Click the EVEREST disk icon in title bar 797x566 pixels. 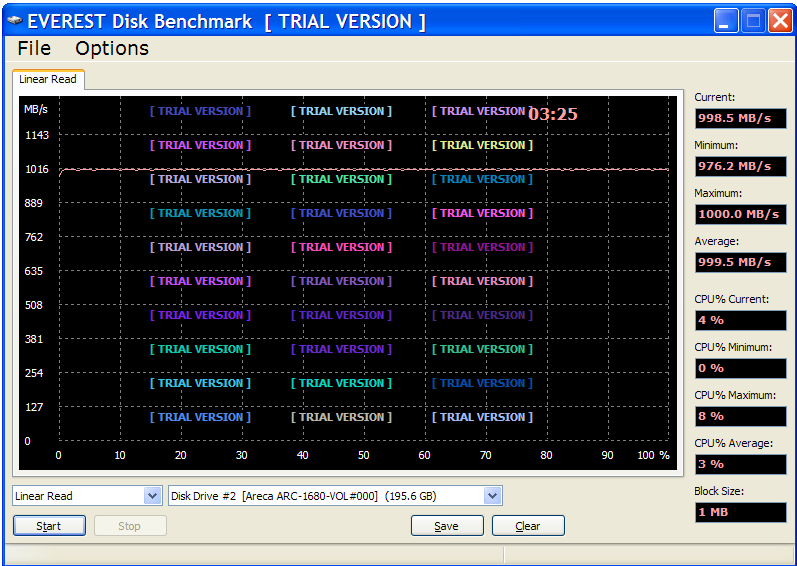(14, 21)
